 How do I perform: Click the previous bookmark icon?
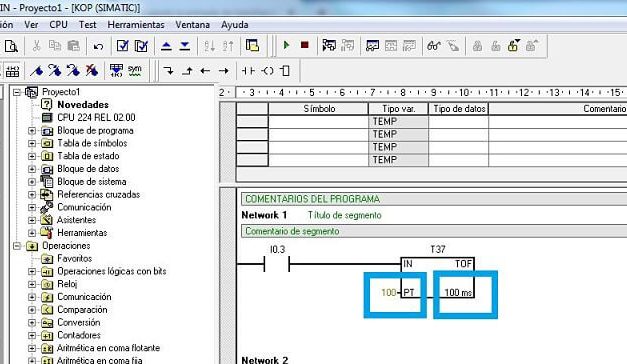73,71
